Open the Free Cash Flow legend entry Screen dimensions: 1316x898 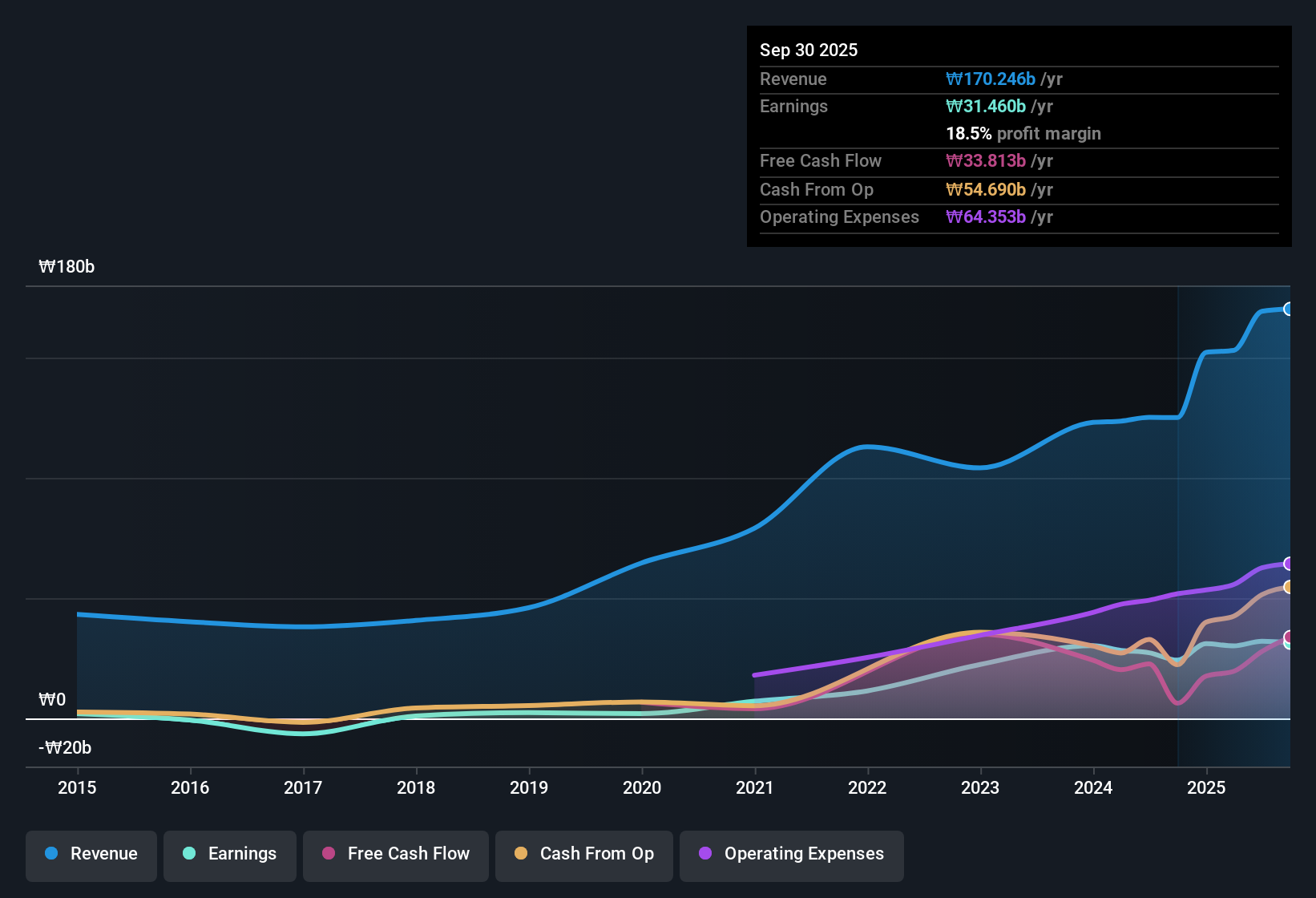(395, 854)
